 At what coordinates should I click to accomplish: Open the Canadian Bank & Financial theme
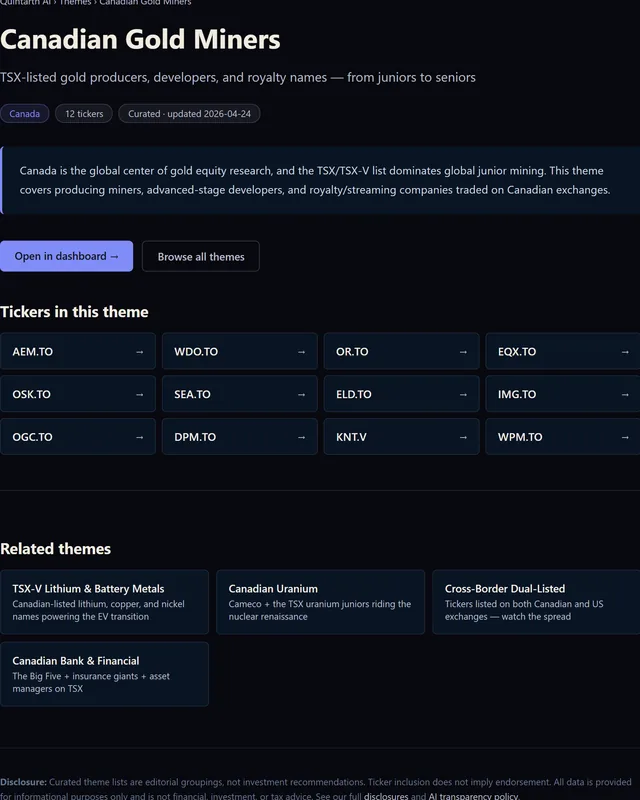104,674
